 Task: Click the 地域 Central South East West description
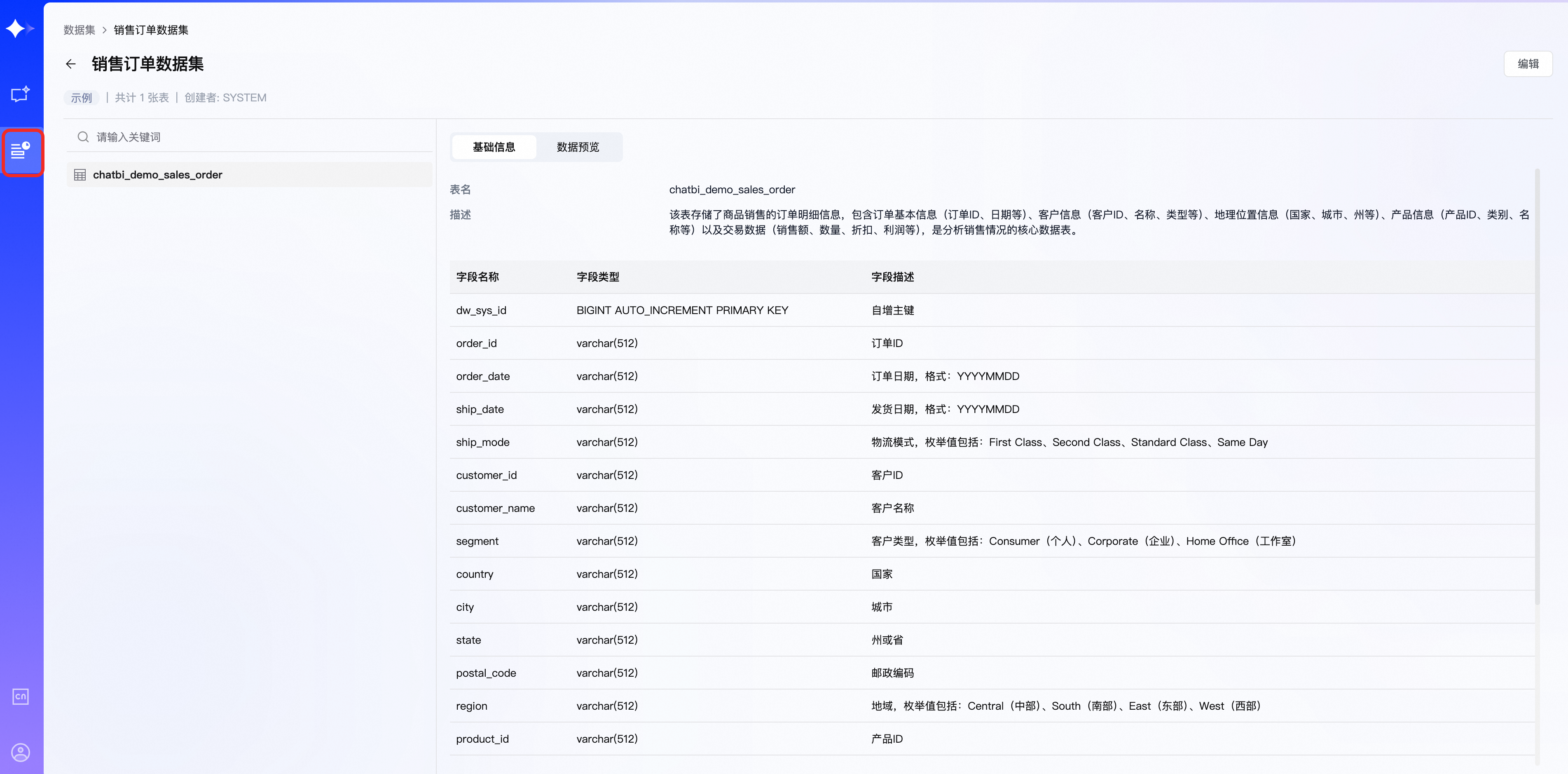(x=1067, y=706)
